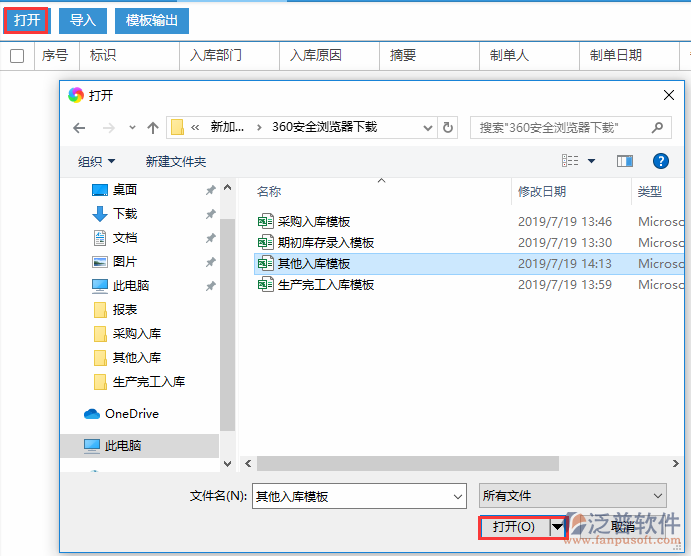Open help with the question mark
This screenshot has width=691, height=556.
coord(661,161)
